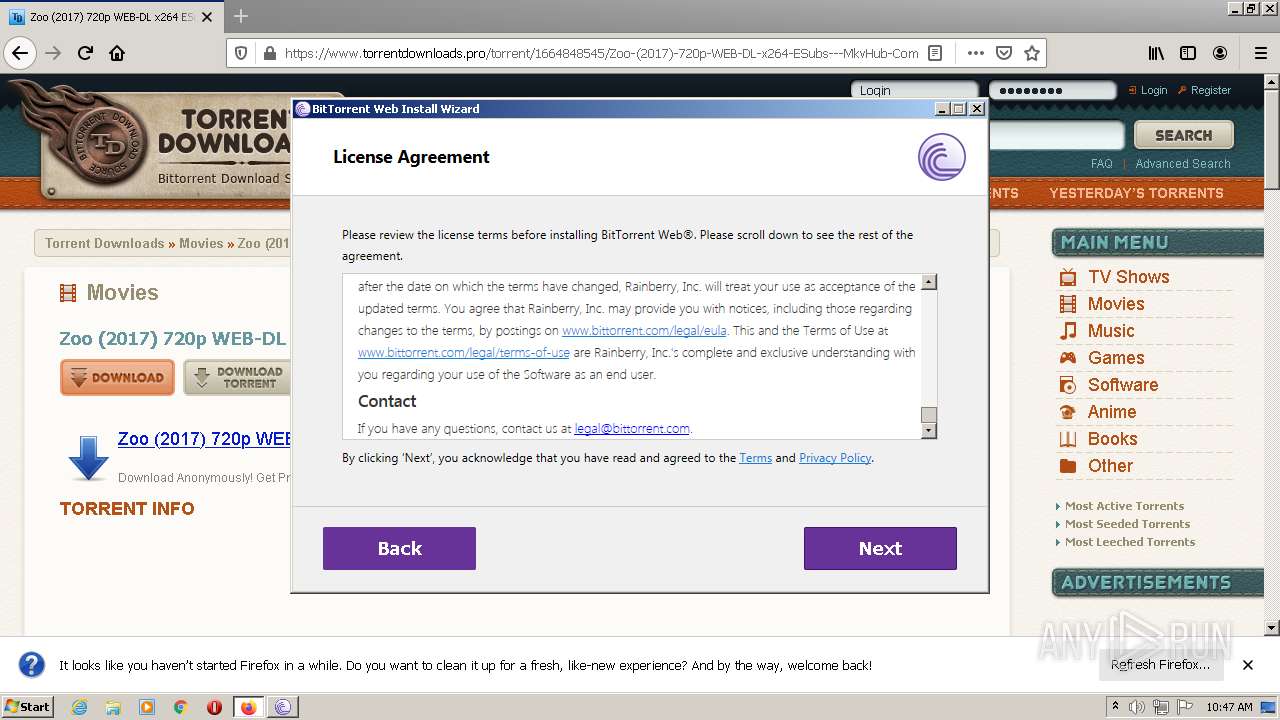The image size is (1280, 720).
Task: Click the Firefox forward arrow button
Action: [53, 53]
